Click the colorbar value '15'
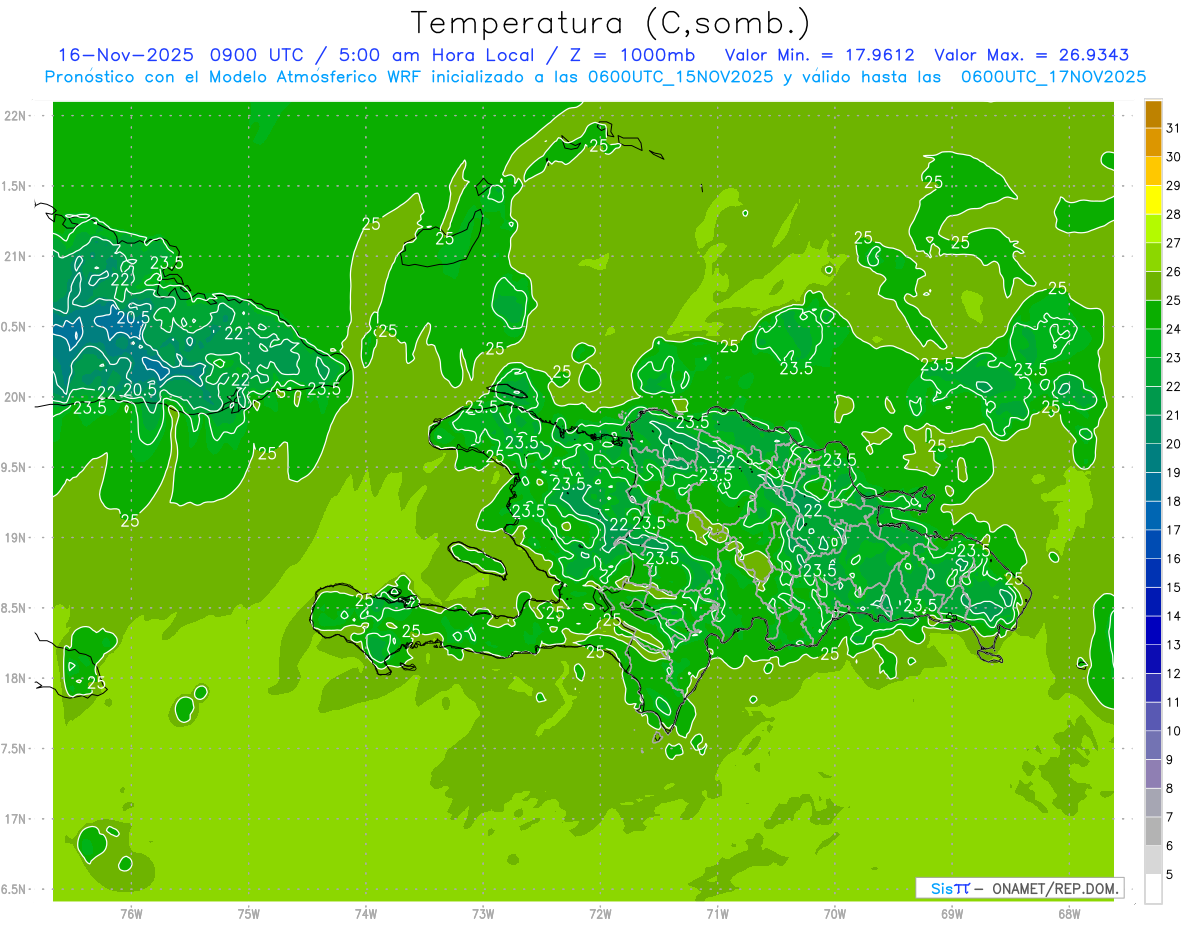This screenshot has height=927, width=1200. [1174, 588]
